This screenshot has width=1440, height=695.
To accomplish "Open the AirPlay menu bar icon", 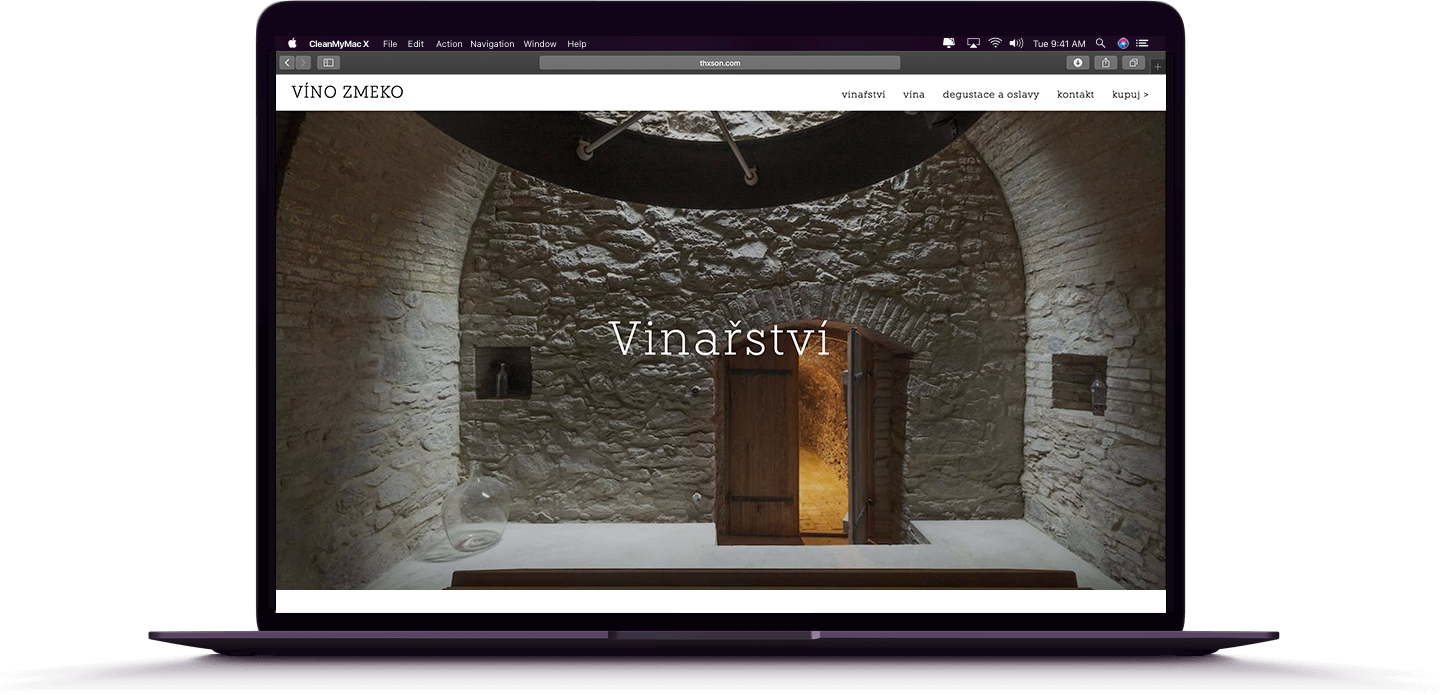I will coord(973,44).
